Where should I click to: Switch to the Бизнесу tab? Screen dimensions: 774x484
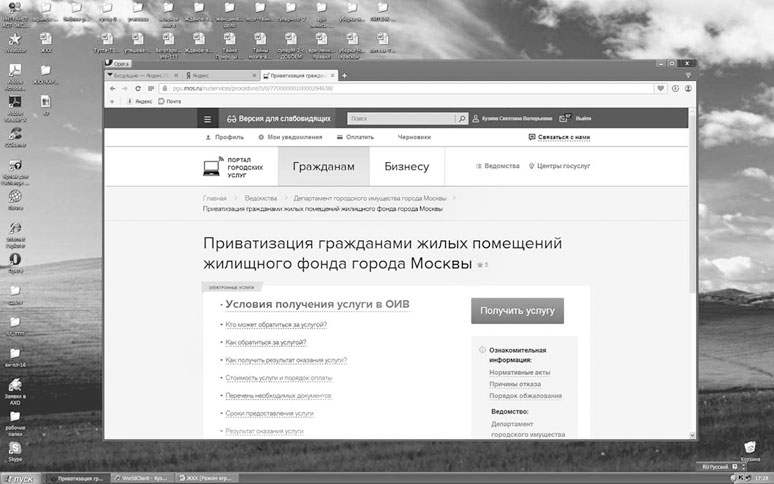pos(406,167)
